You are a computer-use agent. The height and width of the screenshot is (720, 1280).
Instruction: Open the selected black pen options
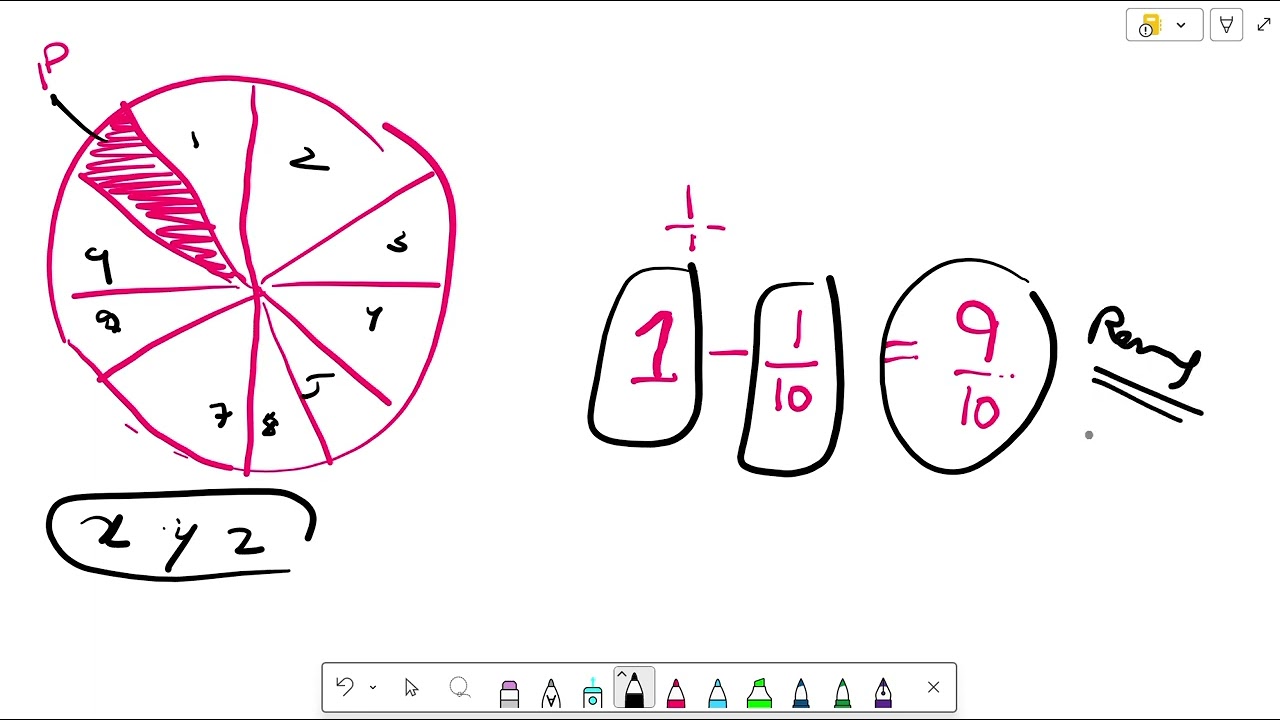pos(634,688)
